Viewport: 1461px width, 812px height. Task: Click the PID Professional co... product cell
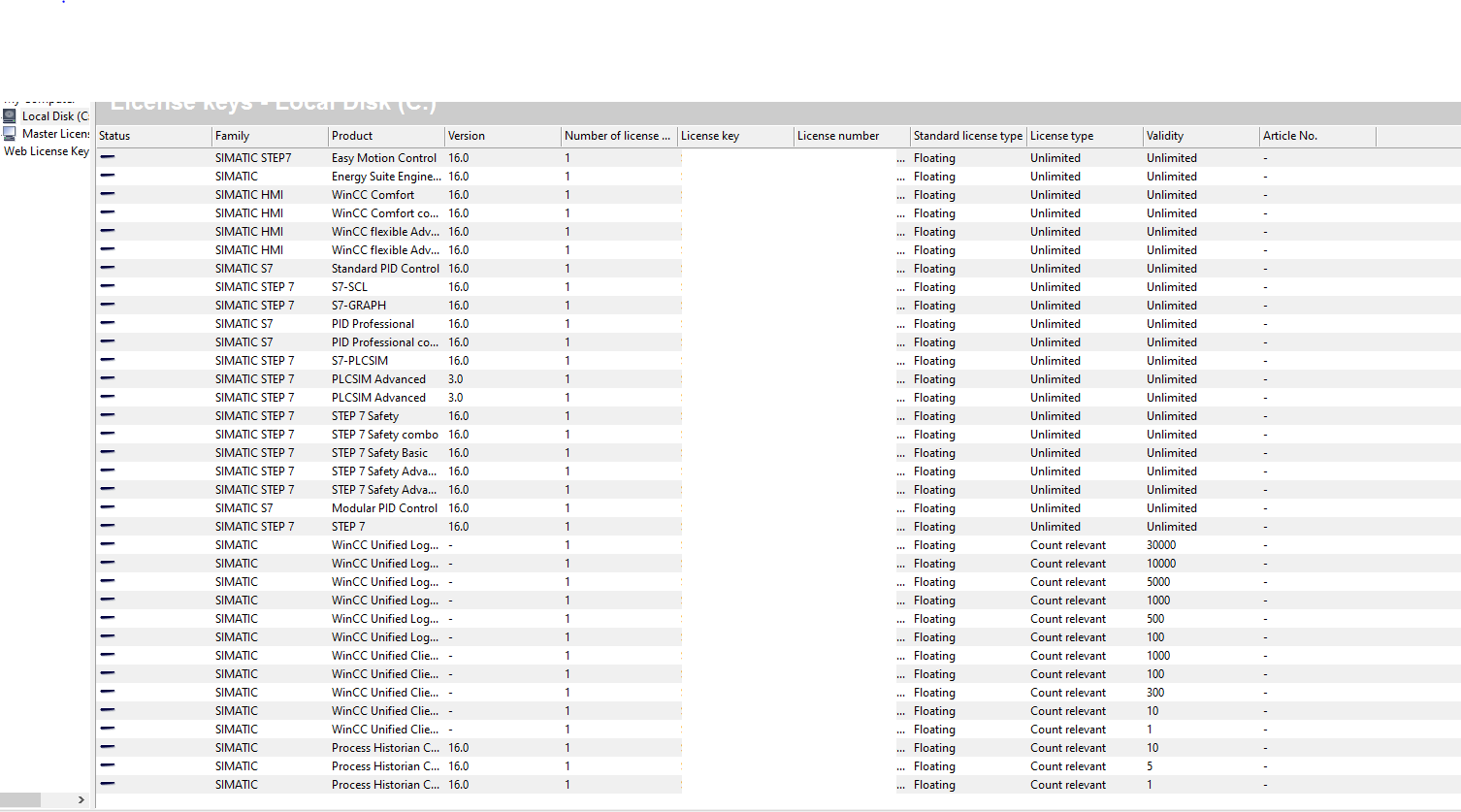coord(385,342)
